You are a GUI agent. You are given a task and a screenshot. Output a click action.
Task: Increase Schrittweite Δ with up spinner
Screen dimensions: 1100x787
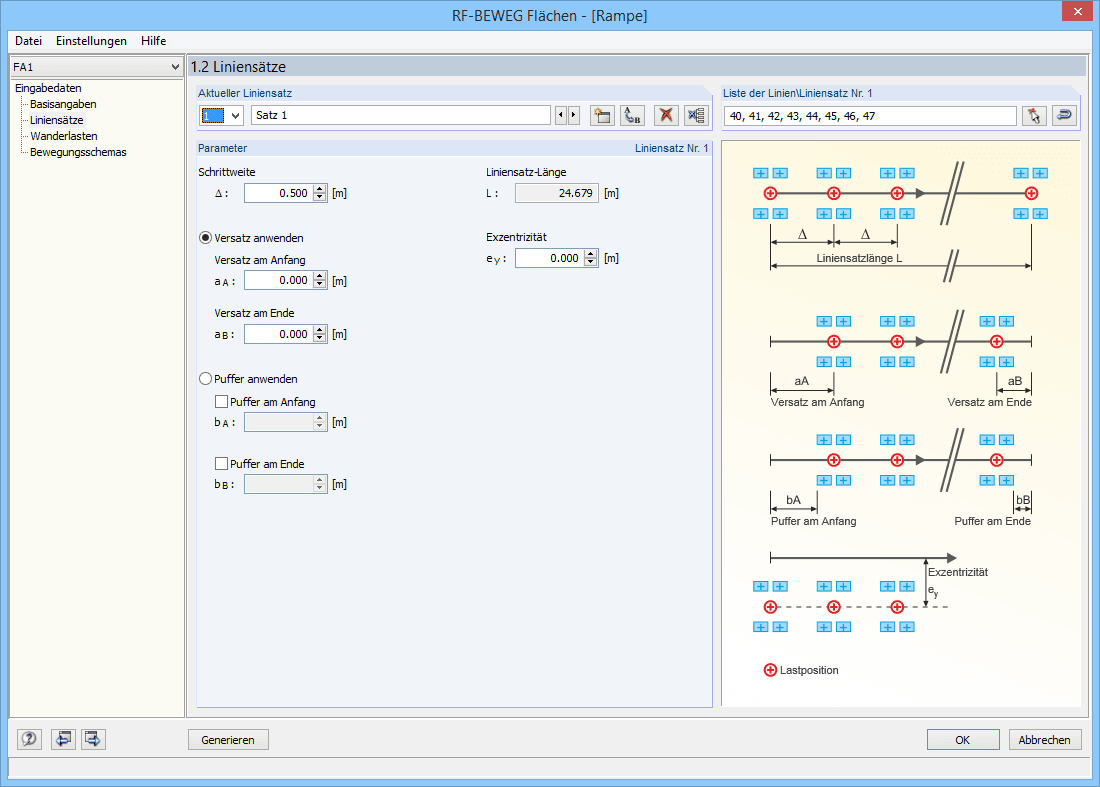[320, 189]
